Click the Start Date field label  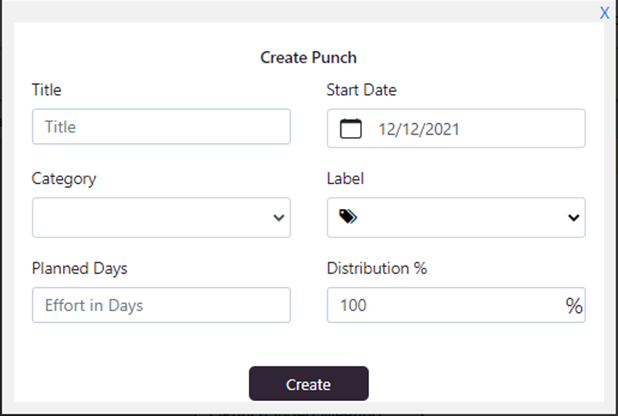pos(361,90)
